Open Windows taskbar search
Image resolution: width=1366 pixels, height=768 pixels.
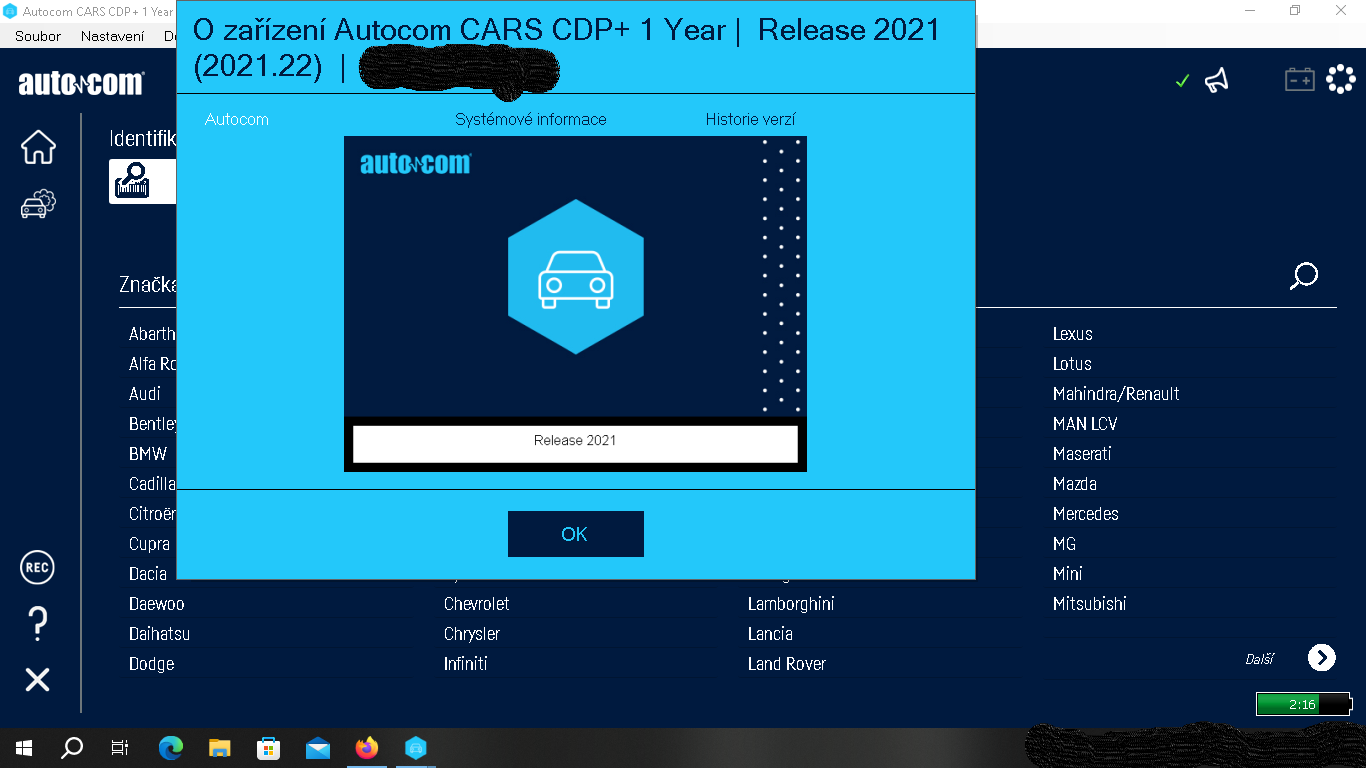[x=72, y=747]
